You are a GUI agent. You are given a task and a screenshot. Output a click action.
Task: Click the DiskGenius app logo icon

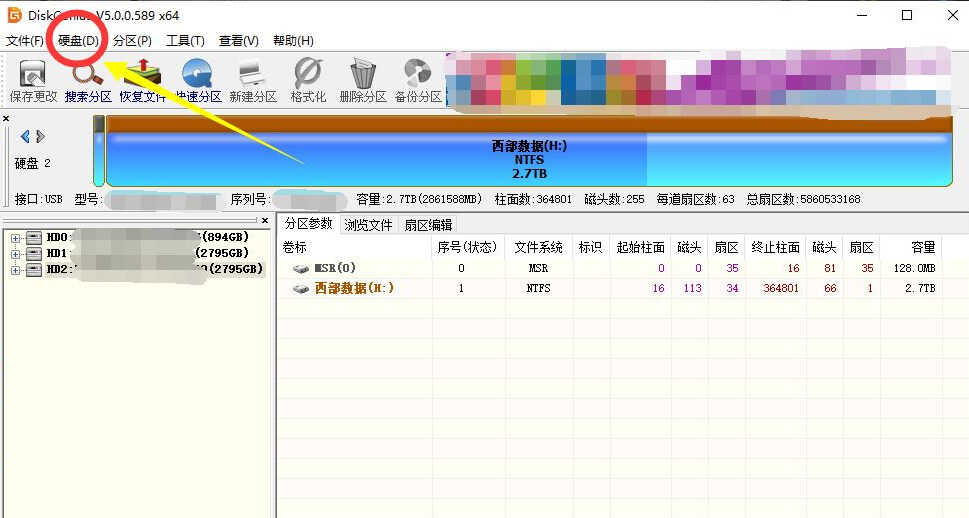pyautogui.click(x=14, y=15)
